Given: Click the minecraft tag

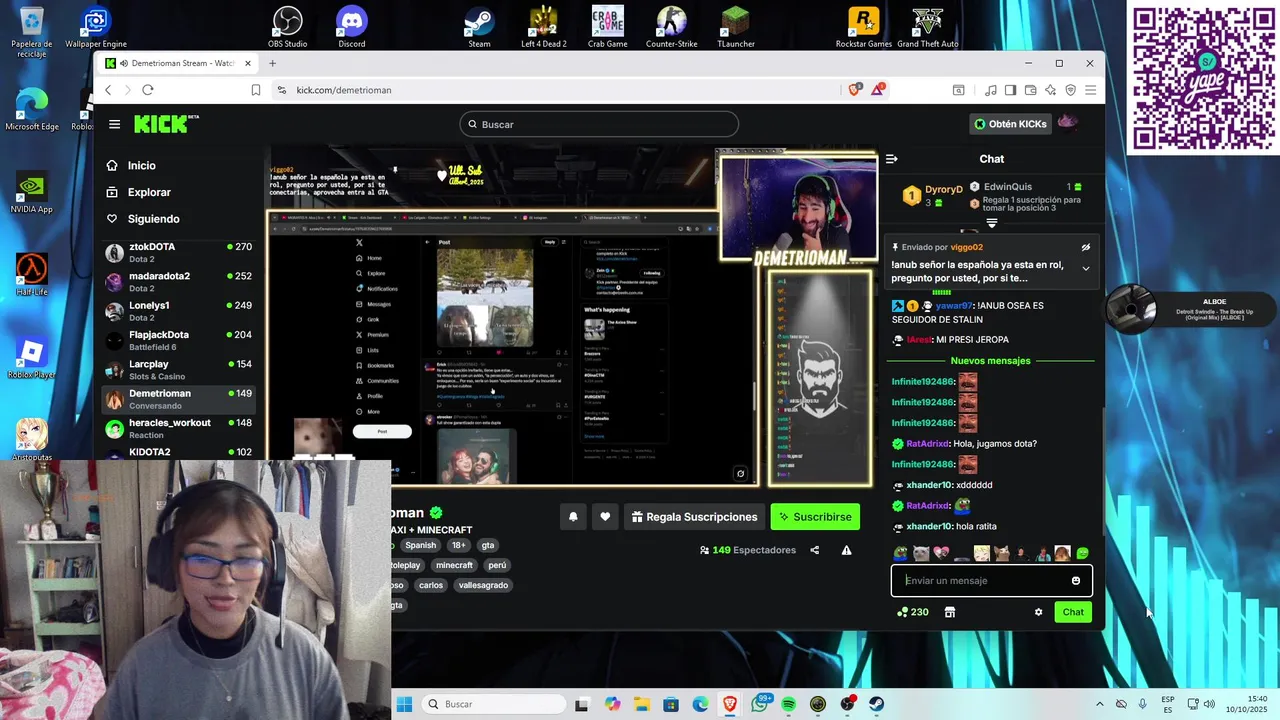Looking at the screenshot, I should pos(454,565).
